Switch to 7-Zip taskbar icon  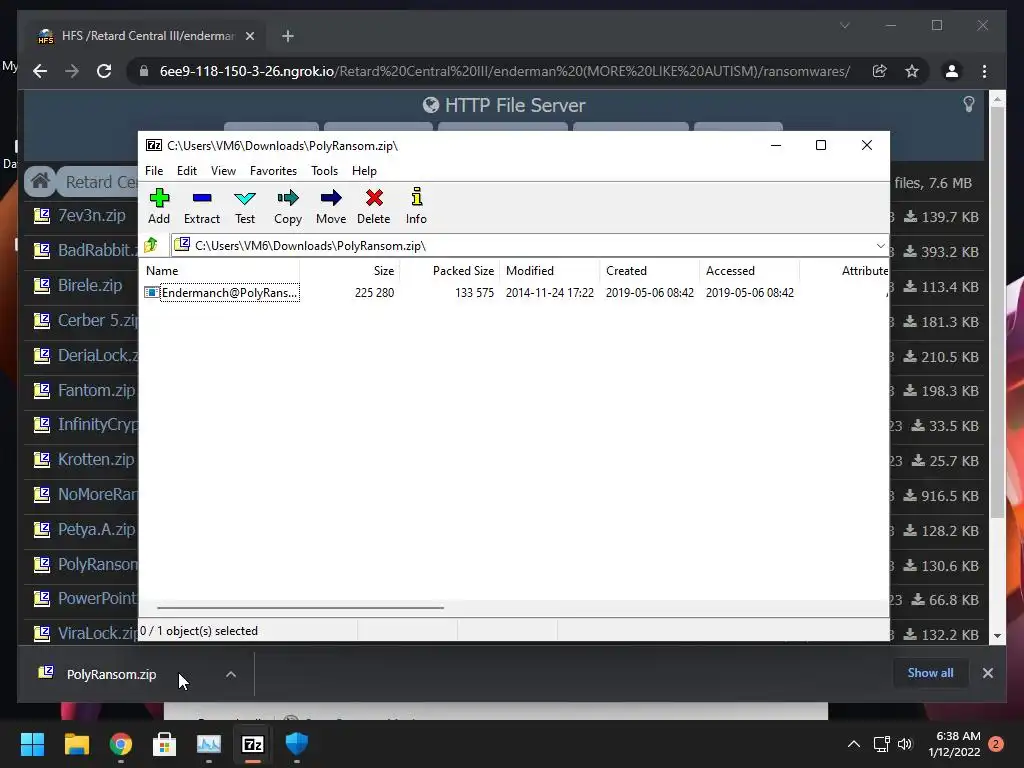253,744
